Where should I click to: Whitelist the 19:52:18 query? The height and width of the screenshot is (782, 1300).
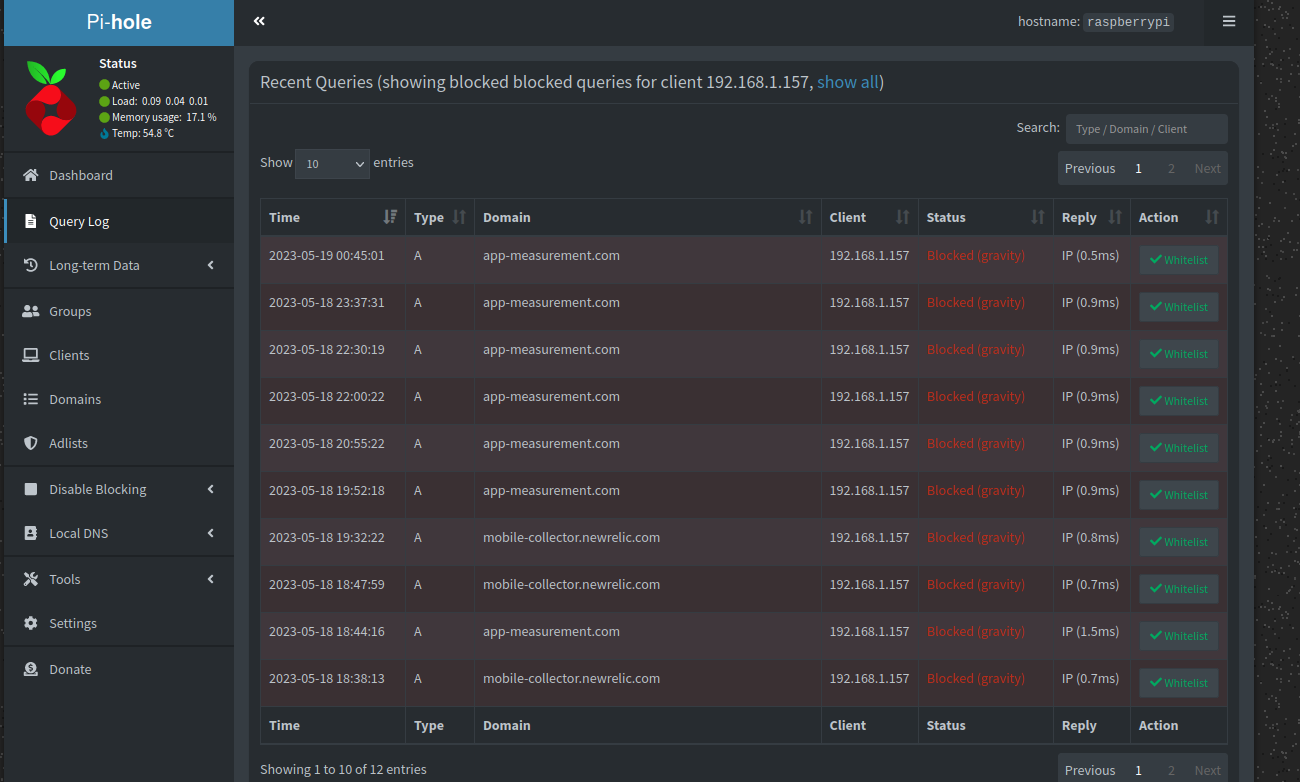pos(1179,495)
